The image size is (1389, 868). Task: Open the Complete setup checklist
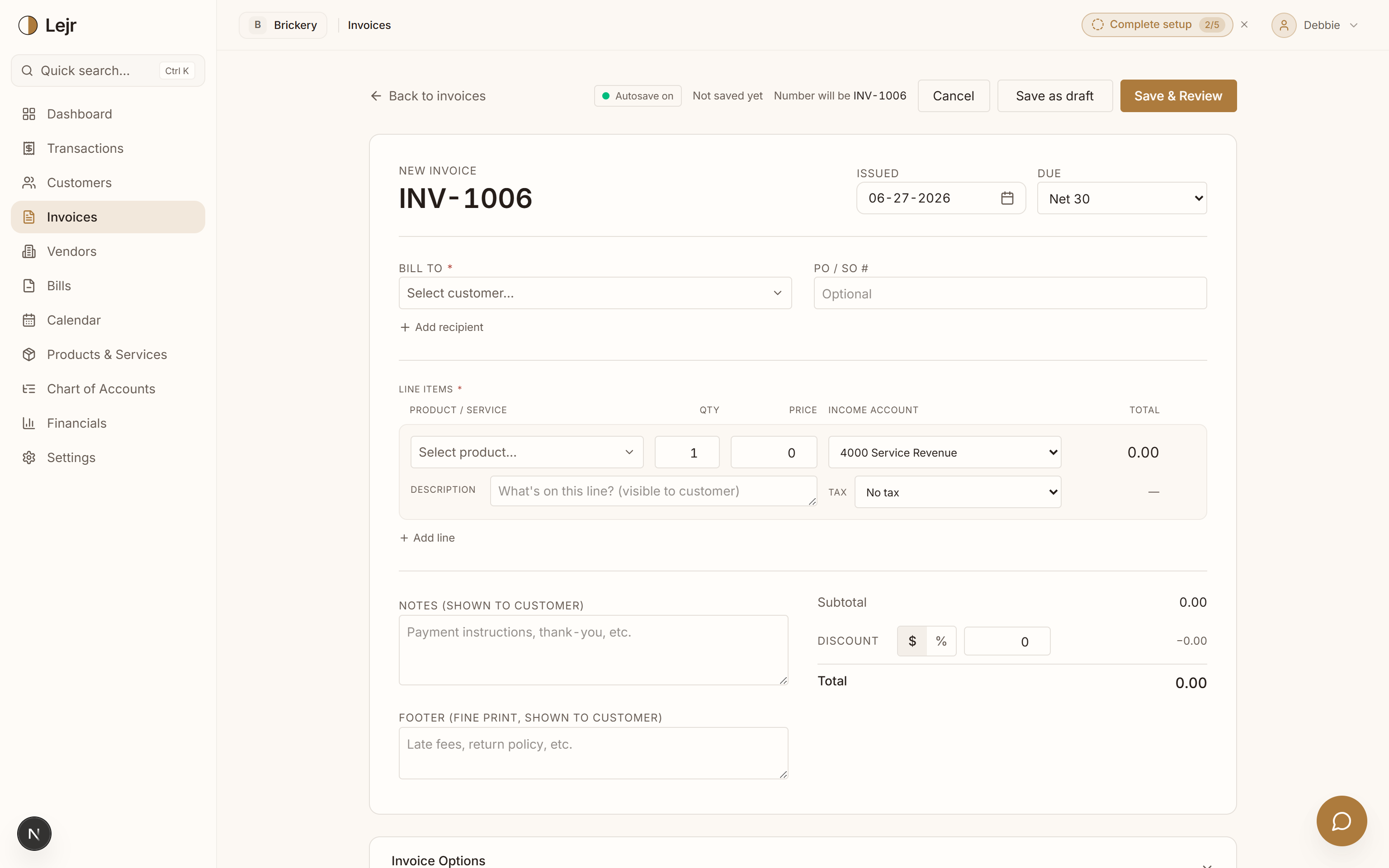tap(1157, 25)
